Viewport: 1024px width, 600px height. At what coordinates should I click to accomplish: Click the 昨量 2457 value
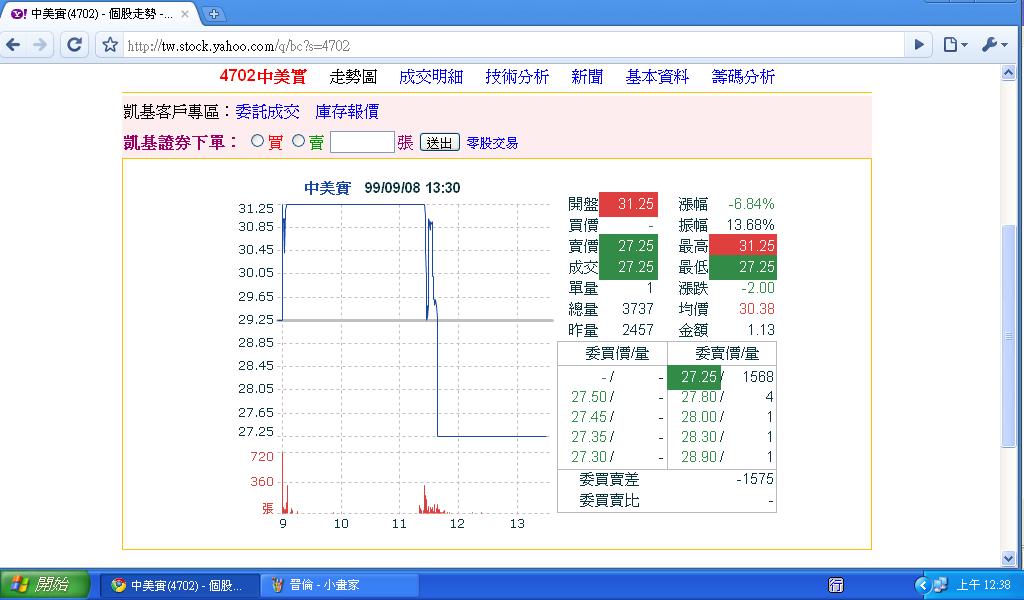click(x=637, y=330)
